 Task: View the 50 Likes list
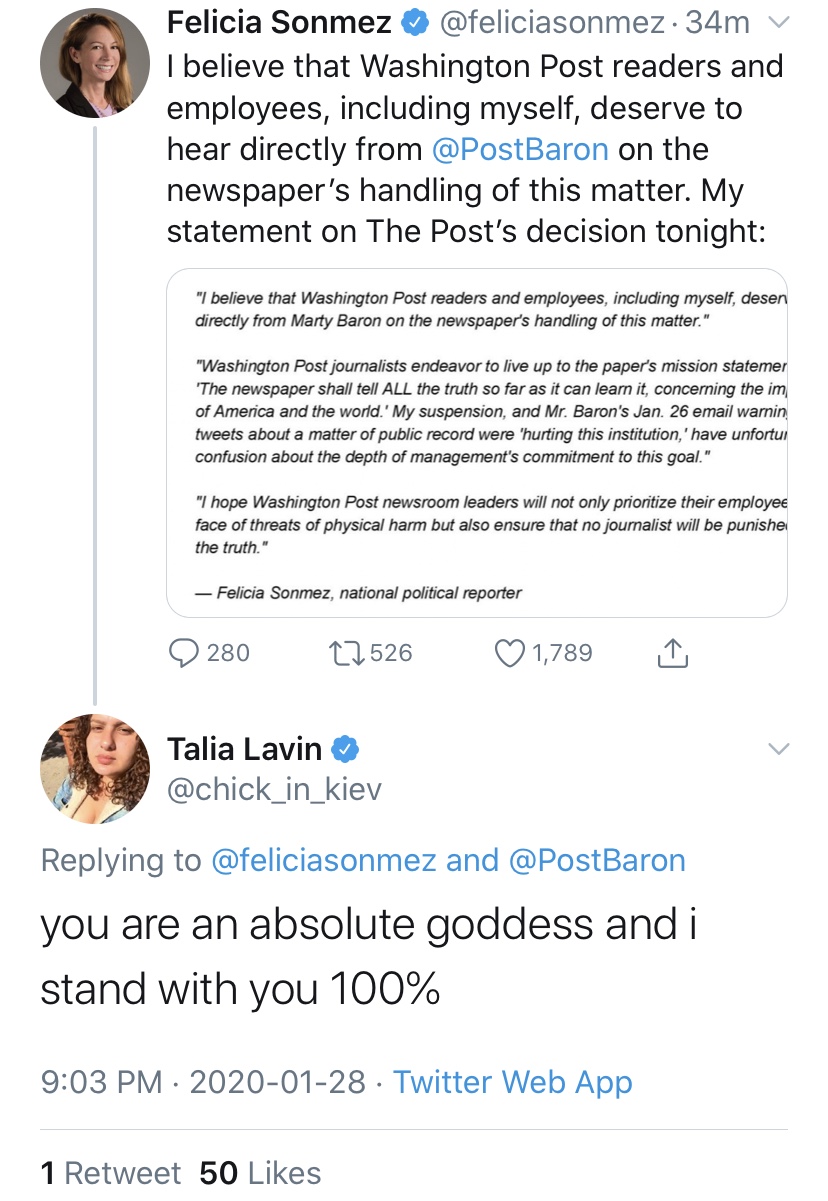tap(260, 1172)
